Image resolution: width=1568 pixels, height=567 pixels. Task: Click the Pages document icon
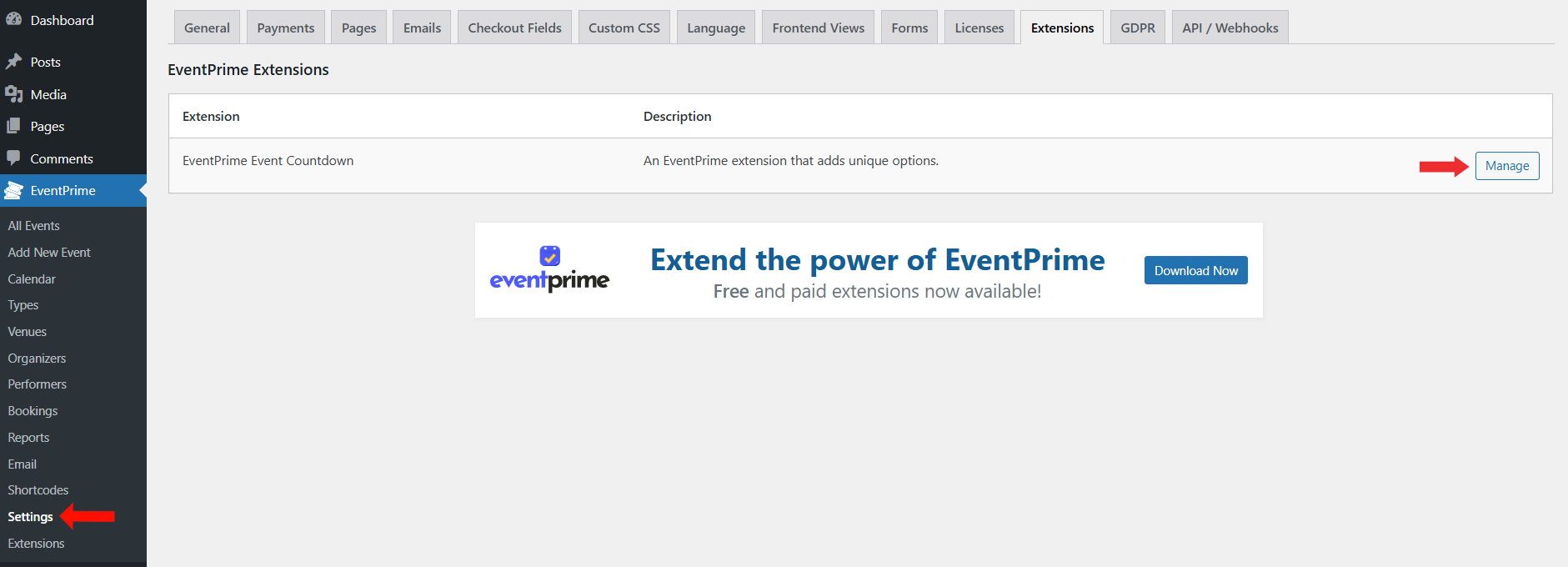13,126
